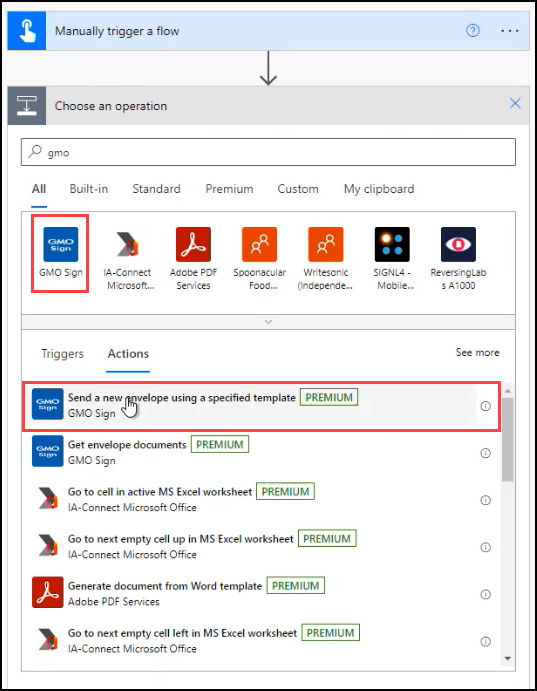The width and height of the screenshot is (537, 691).
Task: Open the My clipboard tab
Action: [379, 189]
